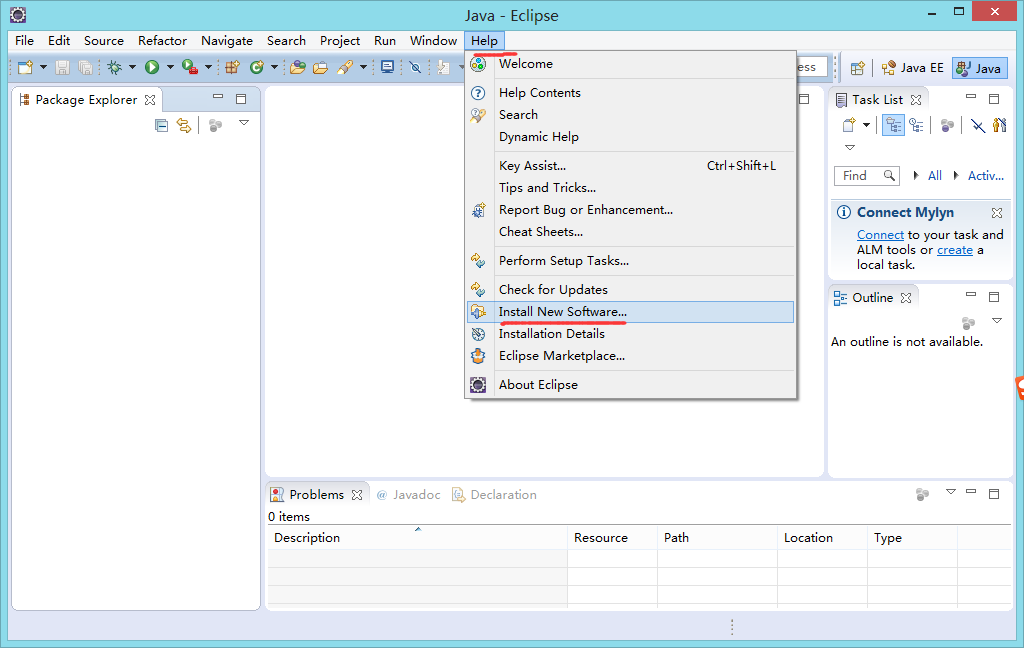Click the Open Task toolbar icon

(x=320, y=67)
